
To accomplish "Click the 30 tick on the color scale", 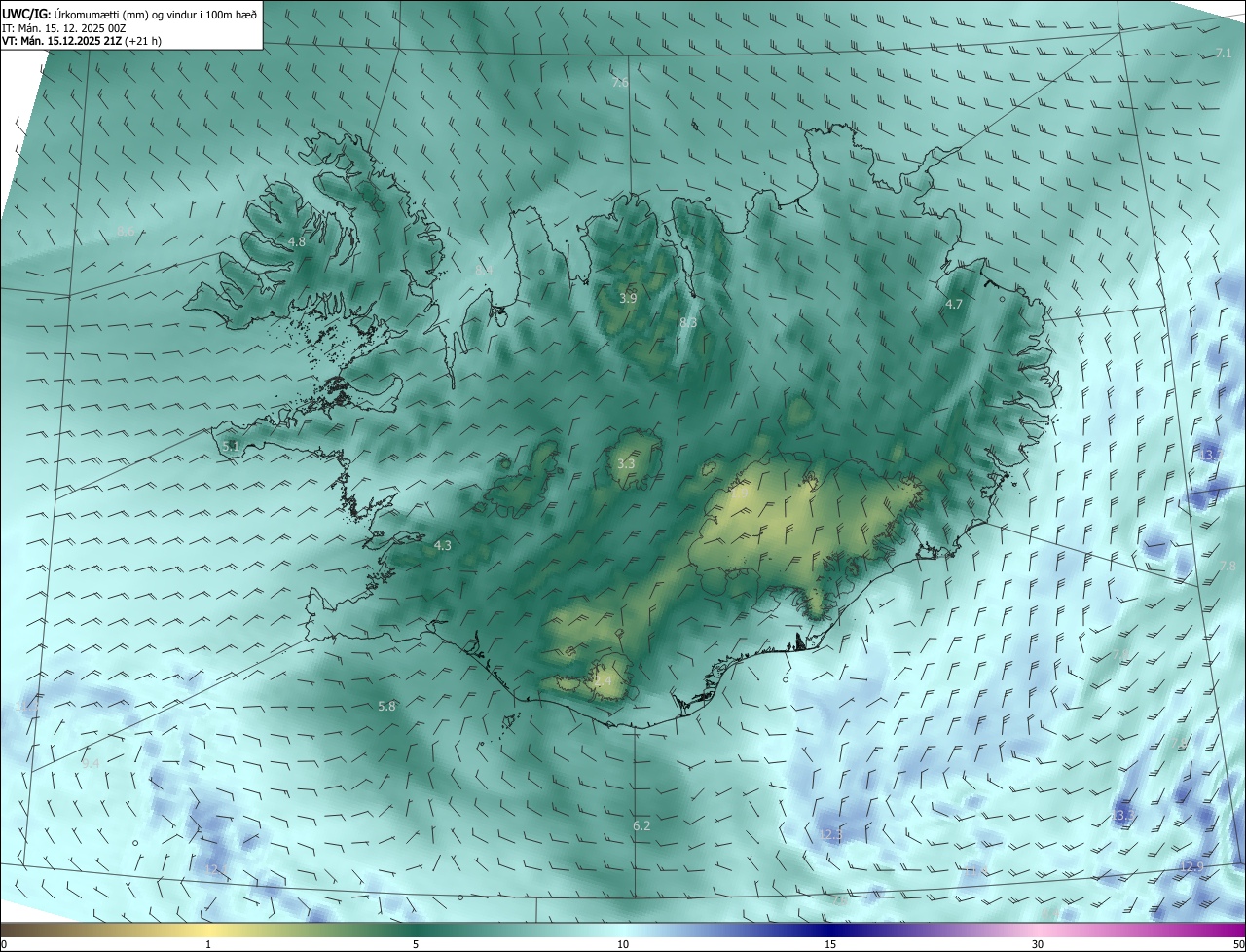I will click(x=1038, y=945).
